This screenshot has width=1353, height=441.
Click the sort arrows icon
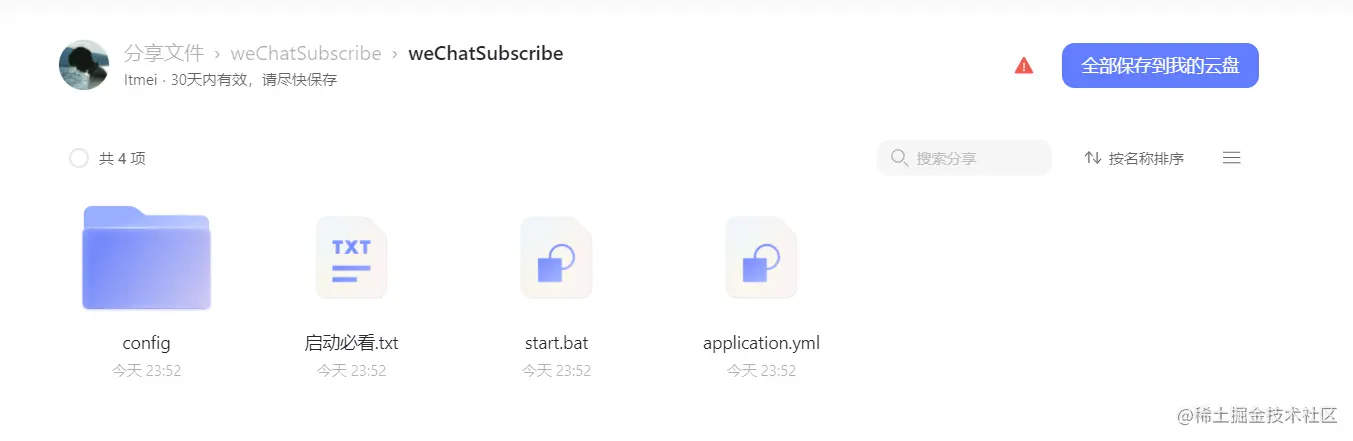[1093, 158]
